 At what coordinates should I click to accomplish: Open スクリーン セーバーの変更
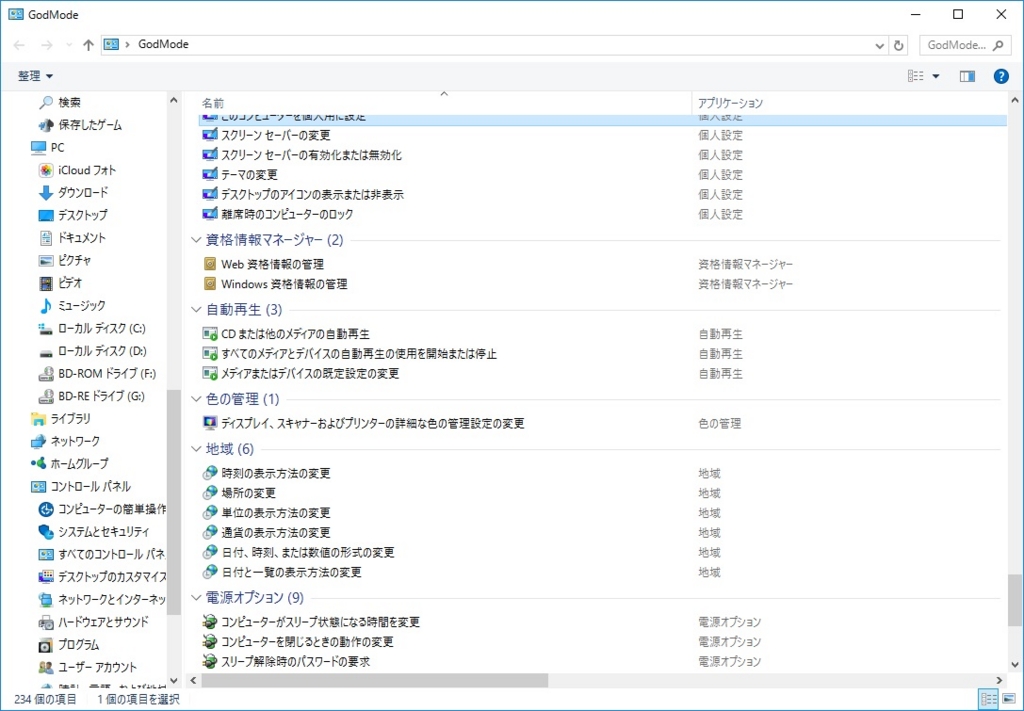click(276, 135)
